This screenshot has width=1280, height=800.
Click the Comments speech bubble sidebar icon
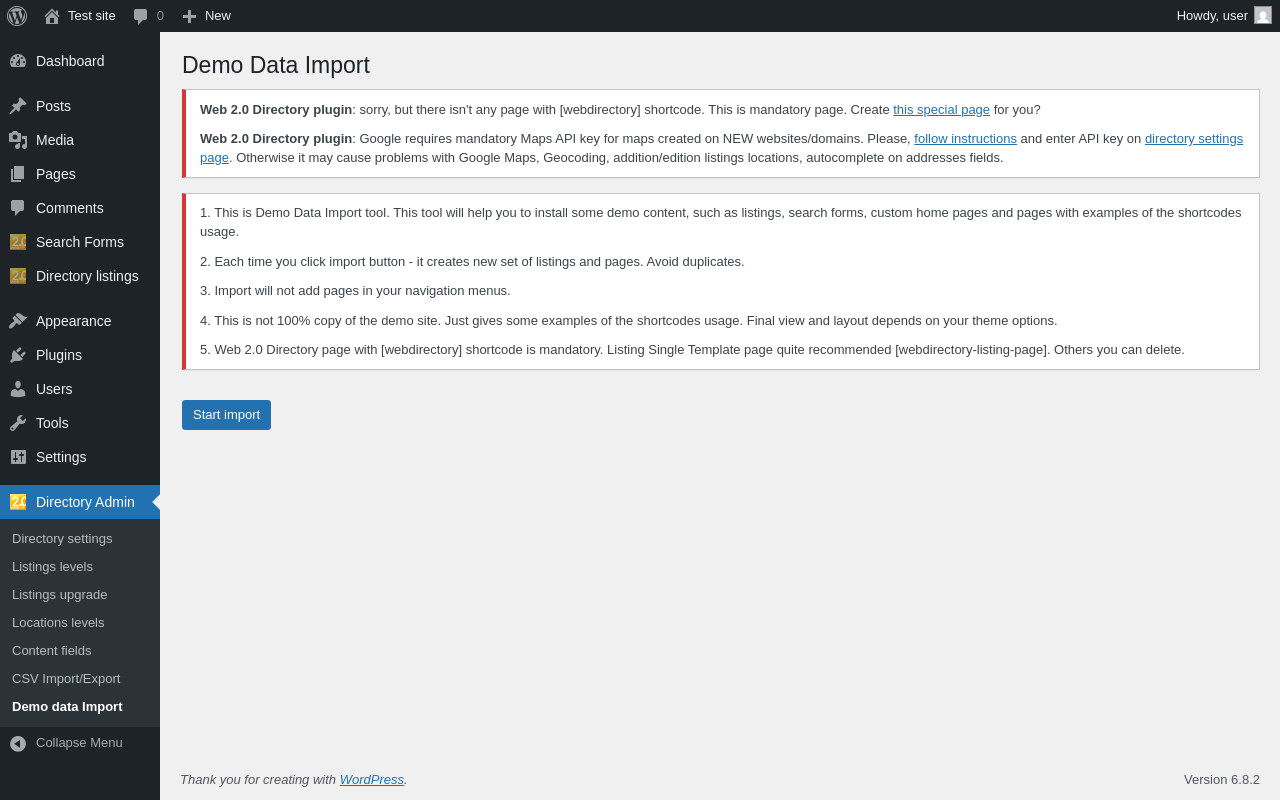[18, 208]
